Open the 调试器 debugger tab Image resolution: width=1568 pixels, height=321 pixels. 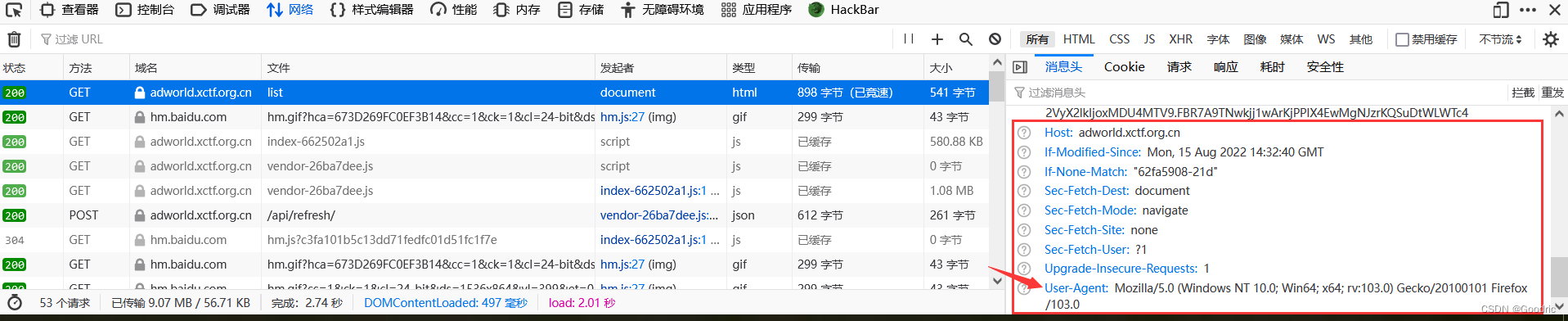pyautogui.click(x=220, y=10)
